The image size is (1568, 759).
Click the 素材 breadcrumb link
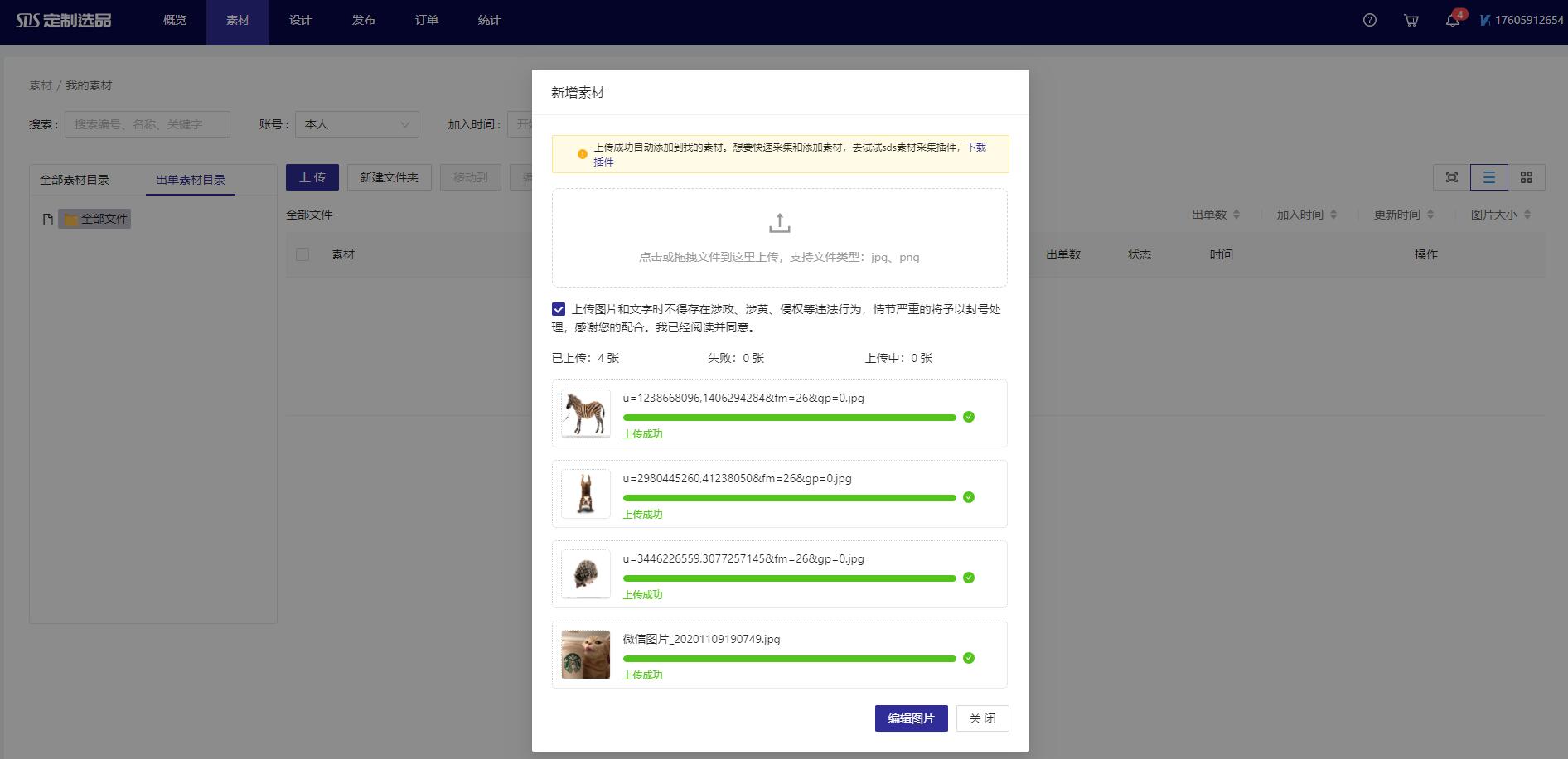click(x=41, y=85)
